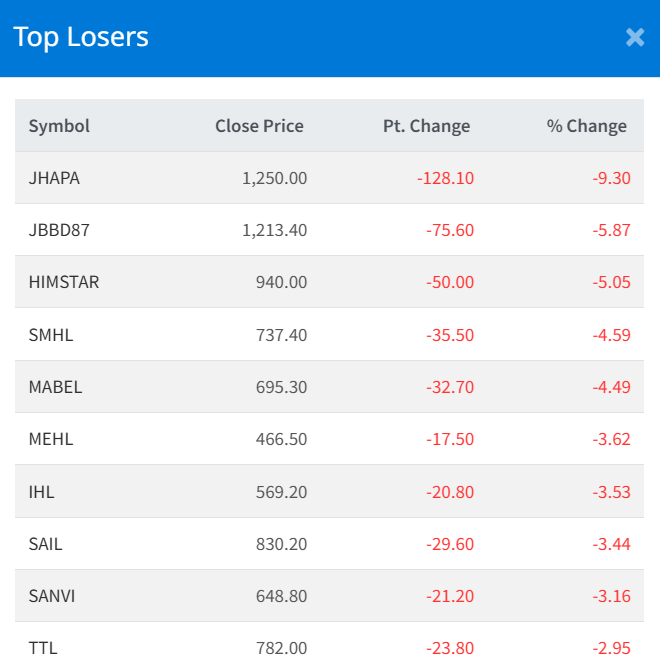Select the SMHL symbol
Screen dimensions: 660x666
[x=51, y=334]
